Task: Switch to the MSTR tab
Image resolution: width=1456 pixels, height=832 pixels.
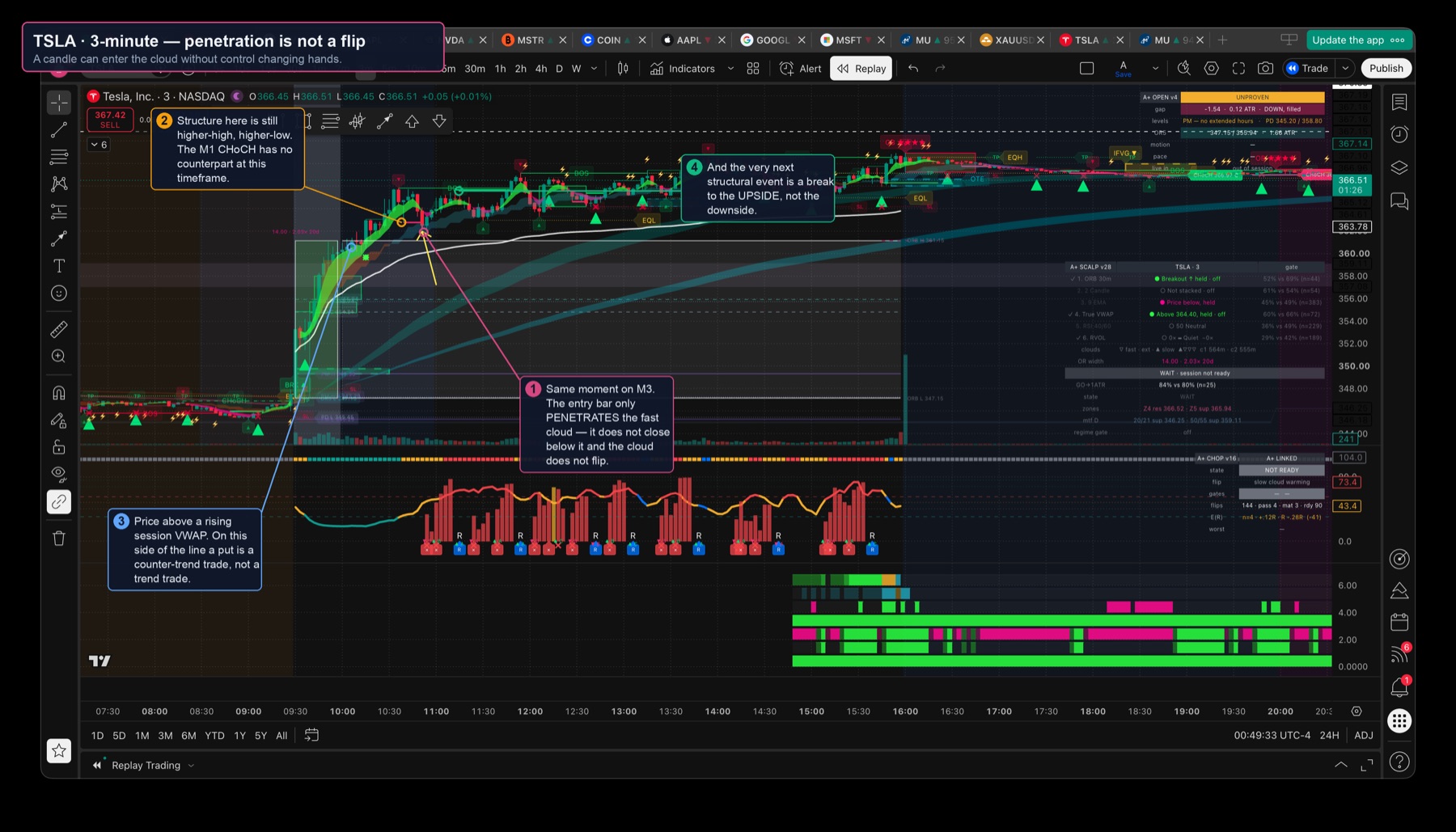Action: tap(531, 40)
